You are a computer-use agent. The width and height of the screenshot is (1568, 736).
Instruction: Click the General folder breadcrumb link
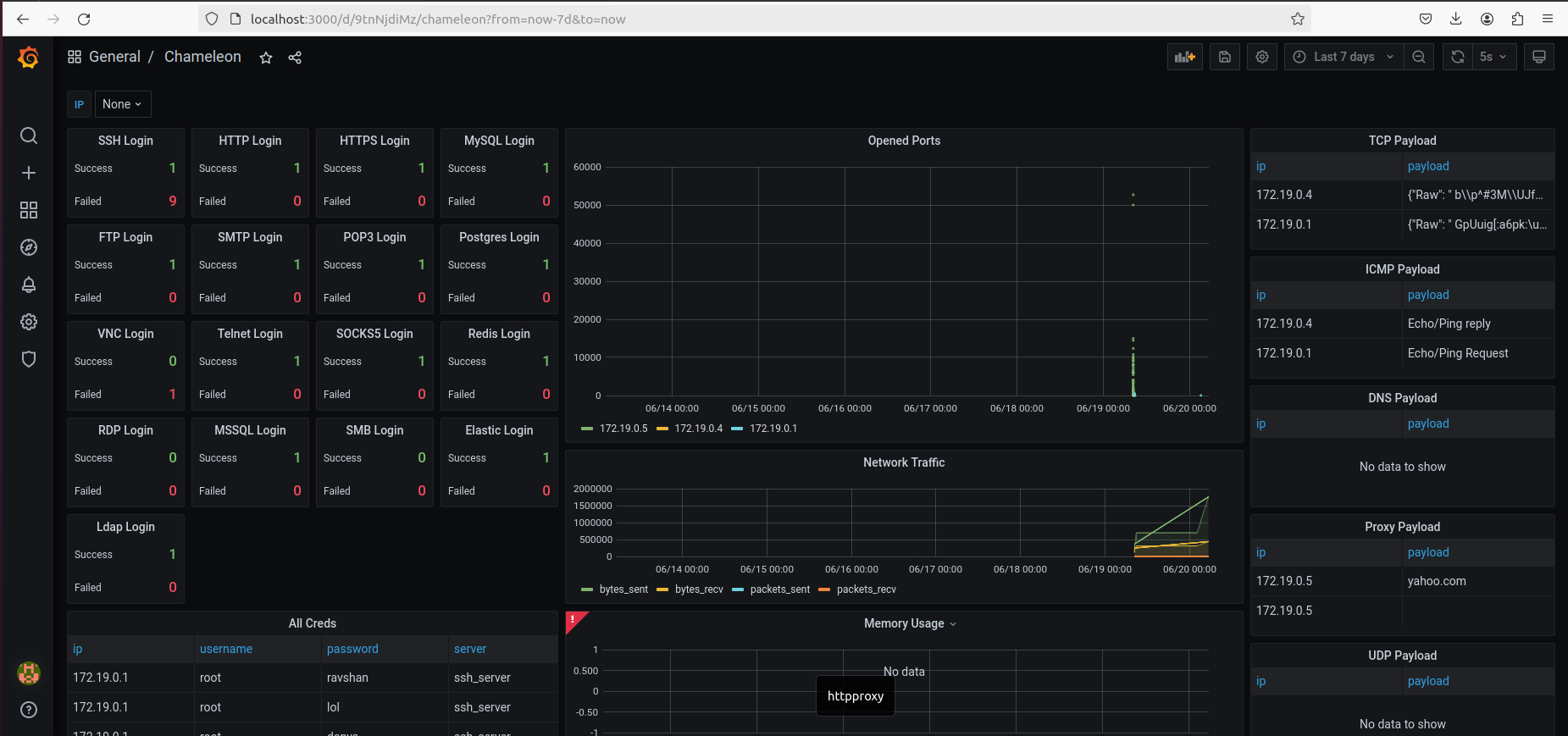pyautogui.click(x=114, y=57)
